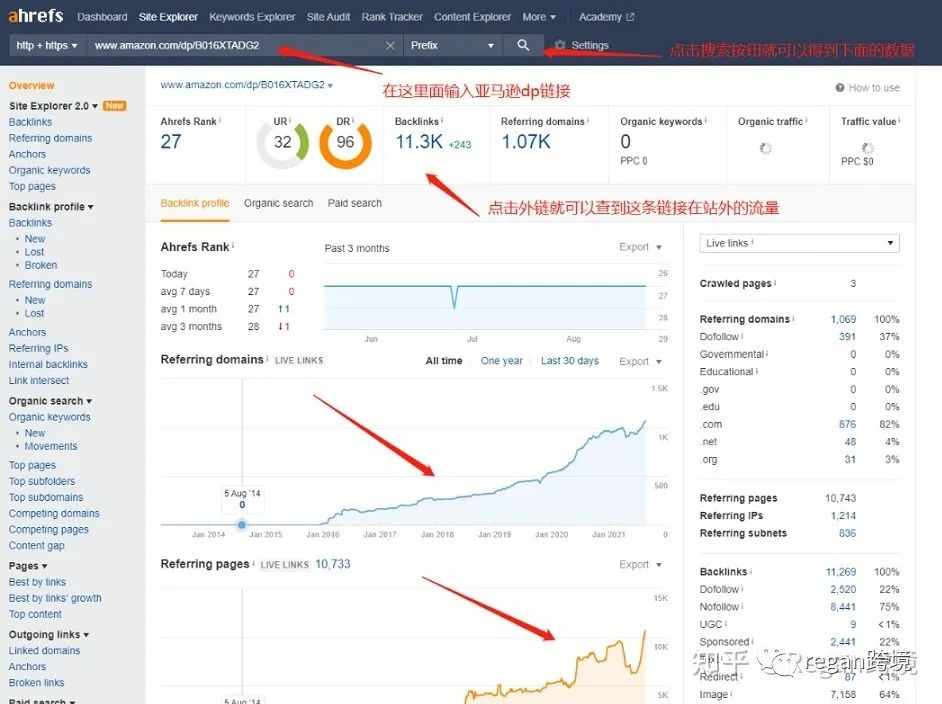Click the 1,069 referring domains count

(843, 319)
